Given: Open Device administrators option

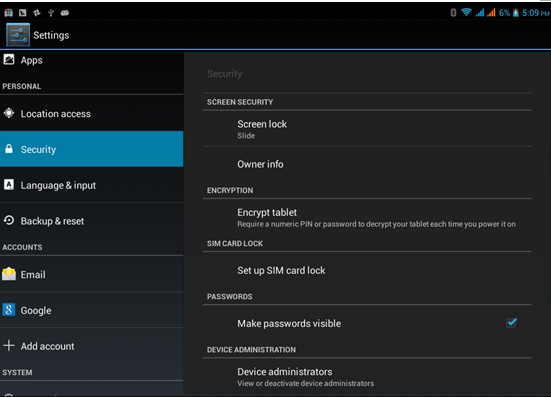Looking at the screenshot, I should pos(367,377).
